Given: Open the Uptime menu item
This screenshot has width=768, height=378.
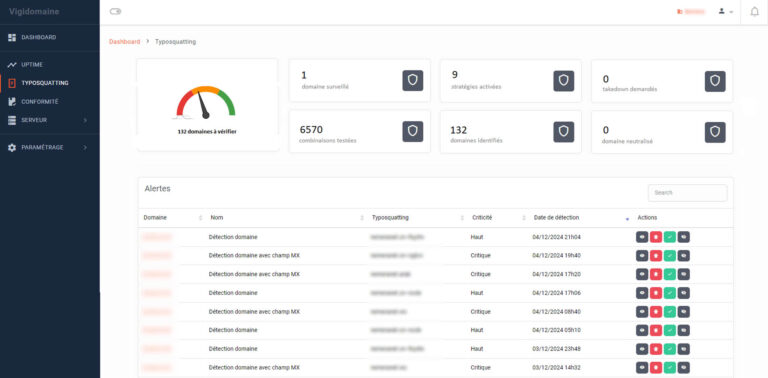Looking at the screenshot, I should pos(49,65).
